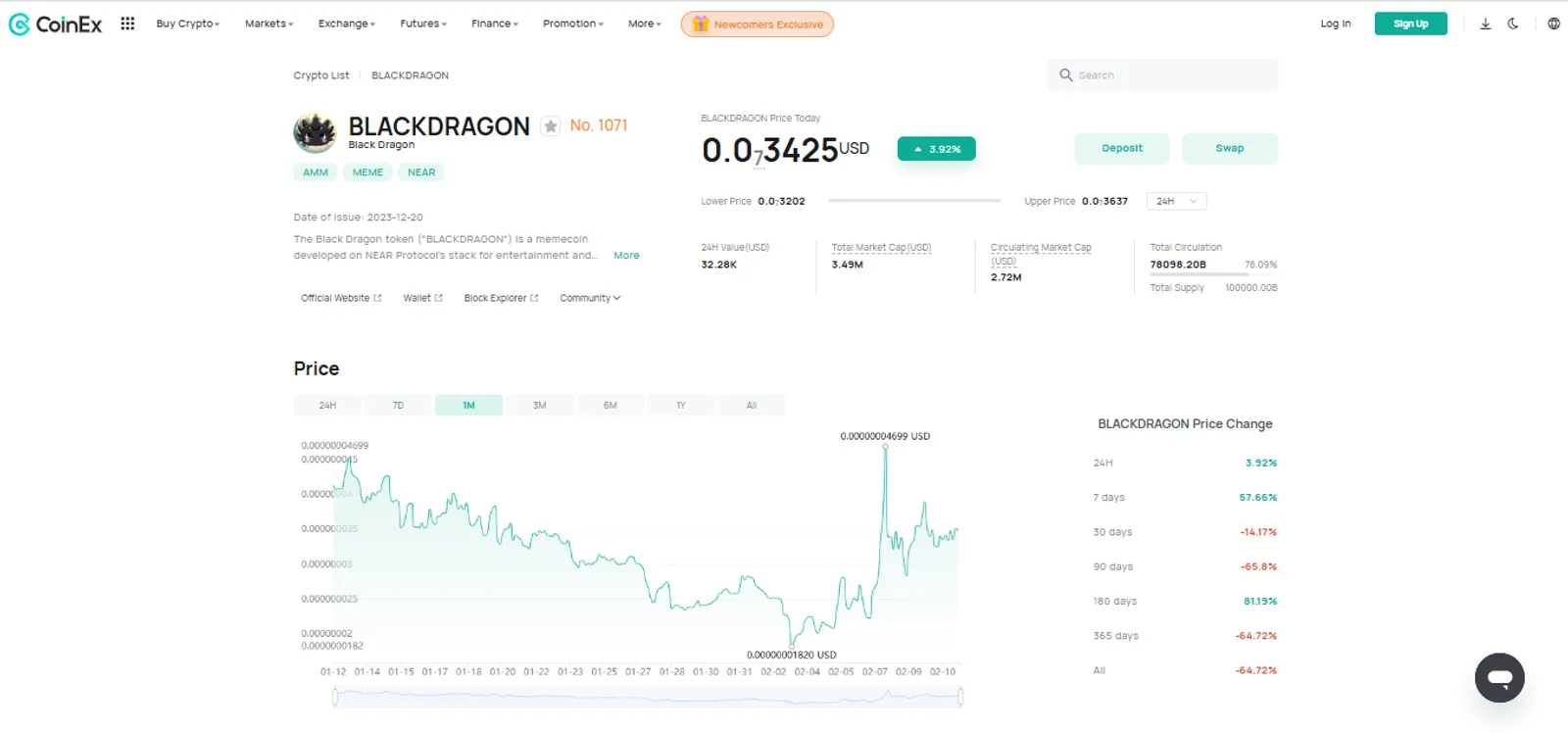Image resolution: width=1568 pixels, height=733 pixels.
Task: Expand description with the More link
Action: 626,255
